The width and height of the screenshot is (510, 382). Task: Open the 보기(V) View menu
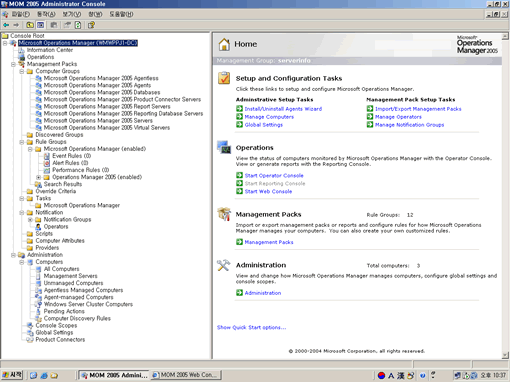pyautogui.click(x=72, y=14)
